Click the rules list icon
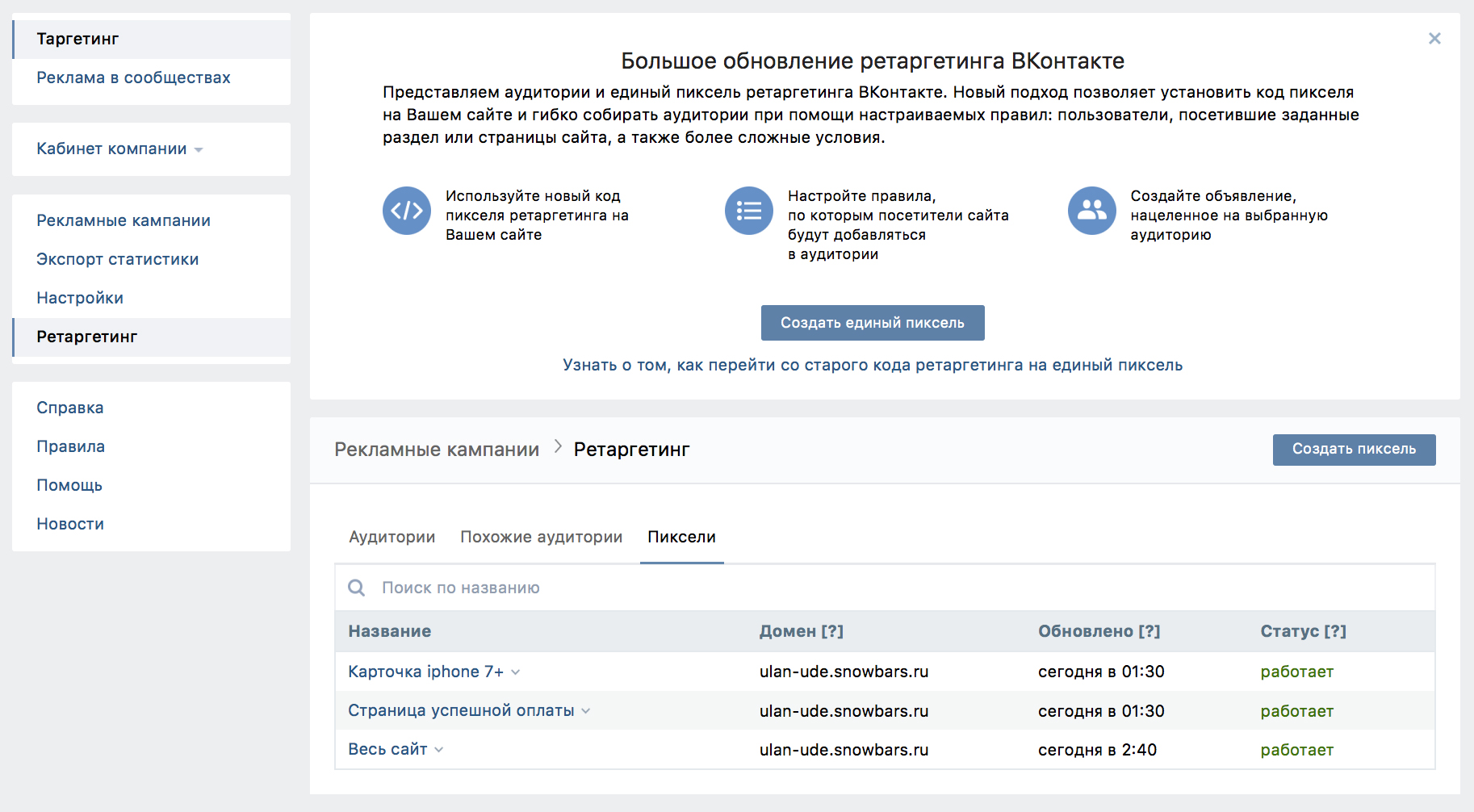This screenshot has width=1474, height=812. (749, 211)
